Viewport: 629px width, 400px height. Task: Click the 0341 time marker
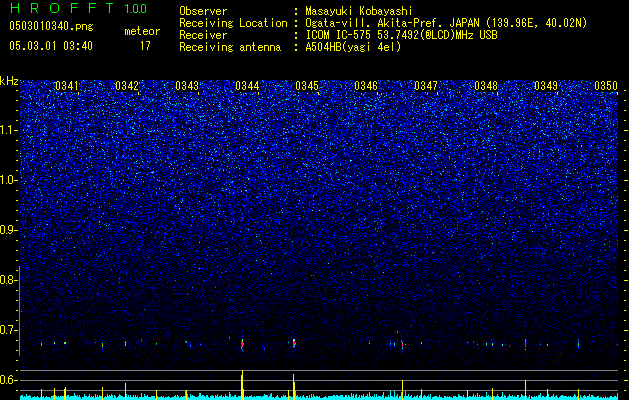tap(67, 86)
